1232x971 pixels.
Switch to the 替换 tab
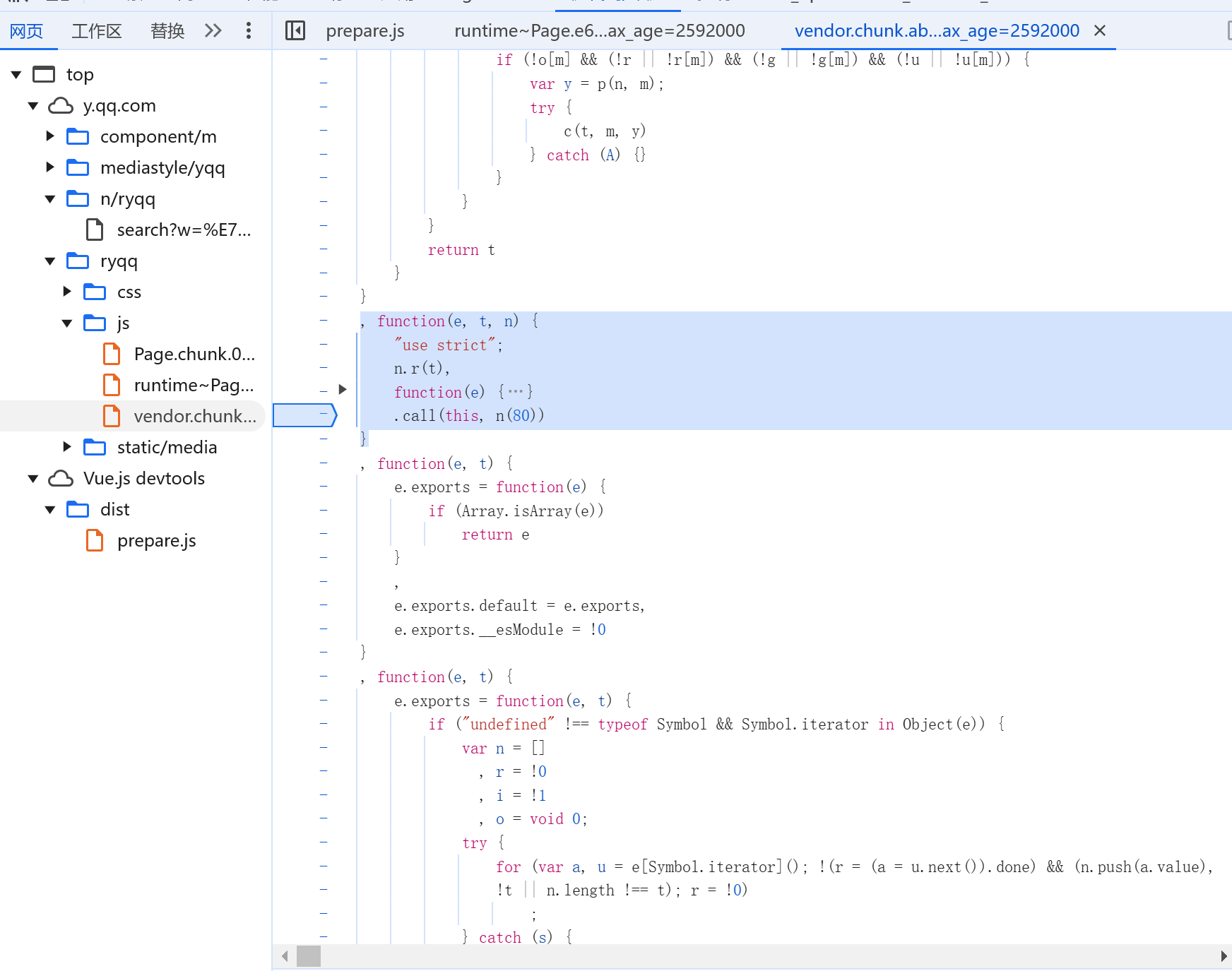(x=167, y=31)
